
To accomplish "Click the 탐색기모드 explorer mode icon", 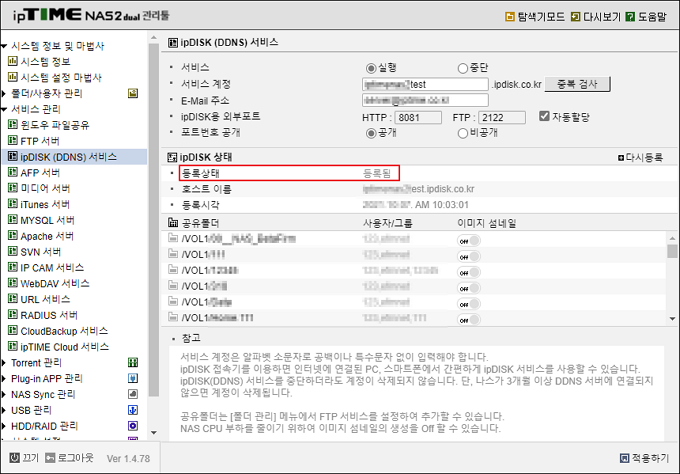I will click(x=510, y=17).
